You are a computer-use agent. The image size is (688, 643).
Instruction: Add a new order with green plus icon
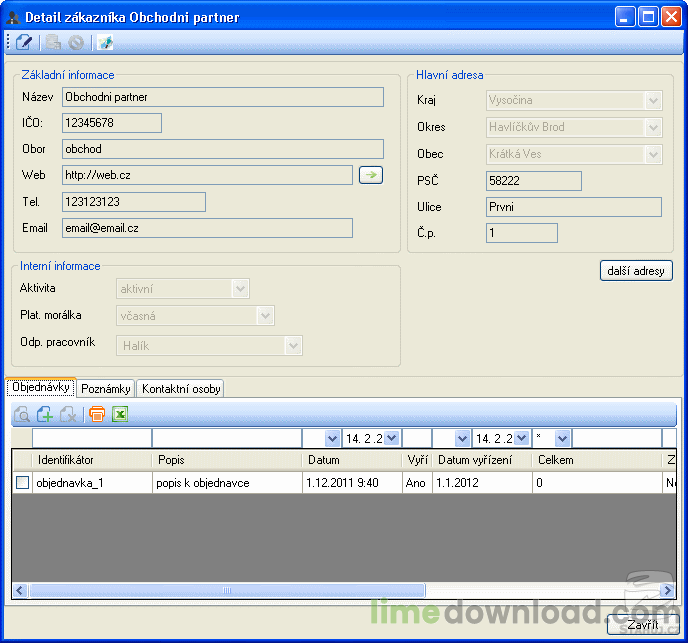pos(45,414)
